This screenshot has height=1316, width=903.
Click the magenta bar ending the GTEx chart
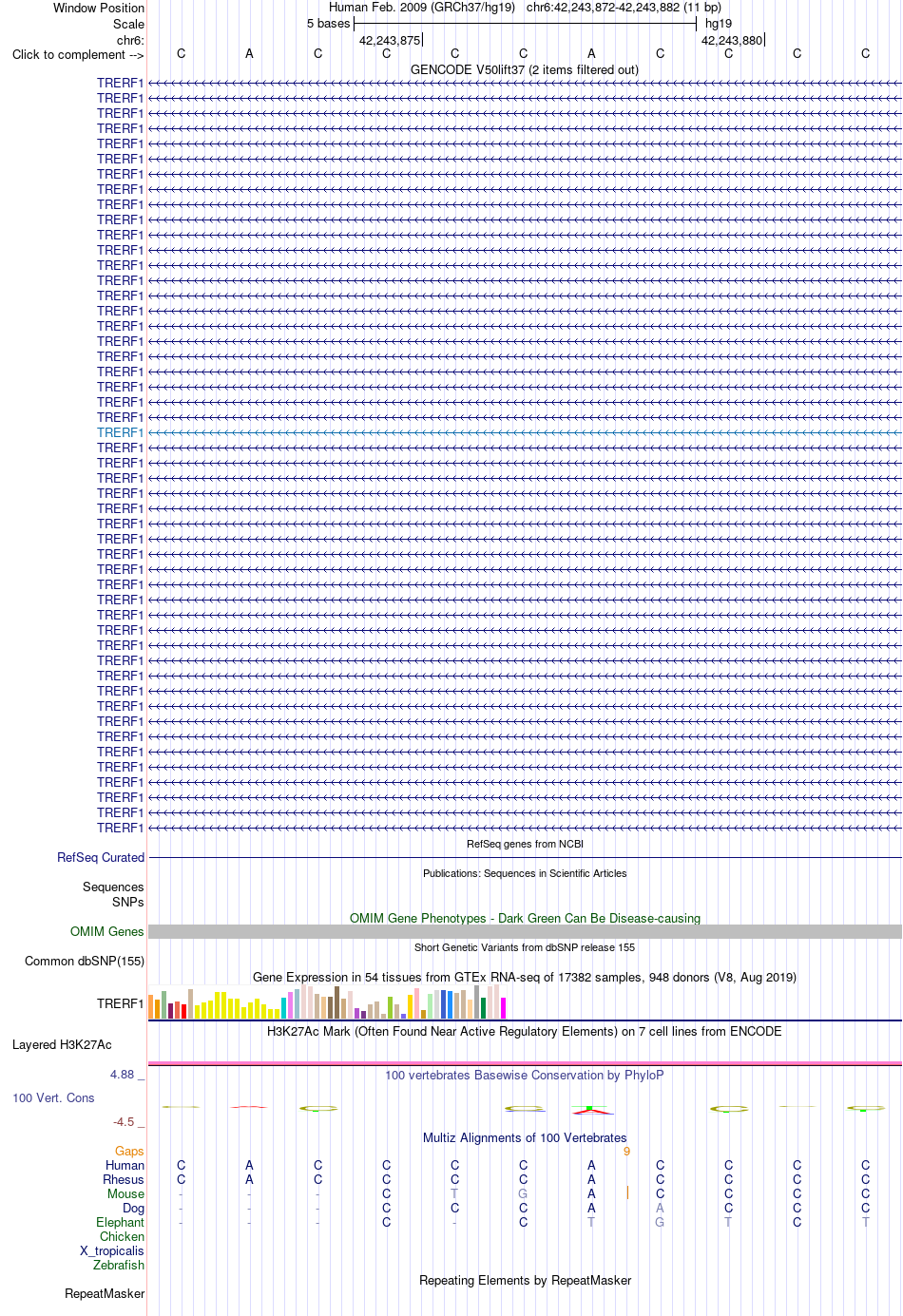[504, 1008]
